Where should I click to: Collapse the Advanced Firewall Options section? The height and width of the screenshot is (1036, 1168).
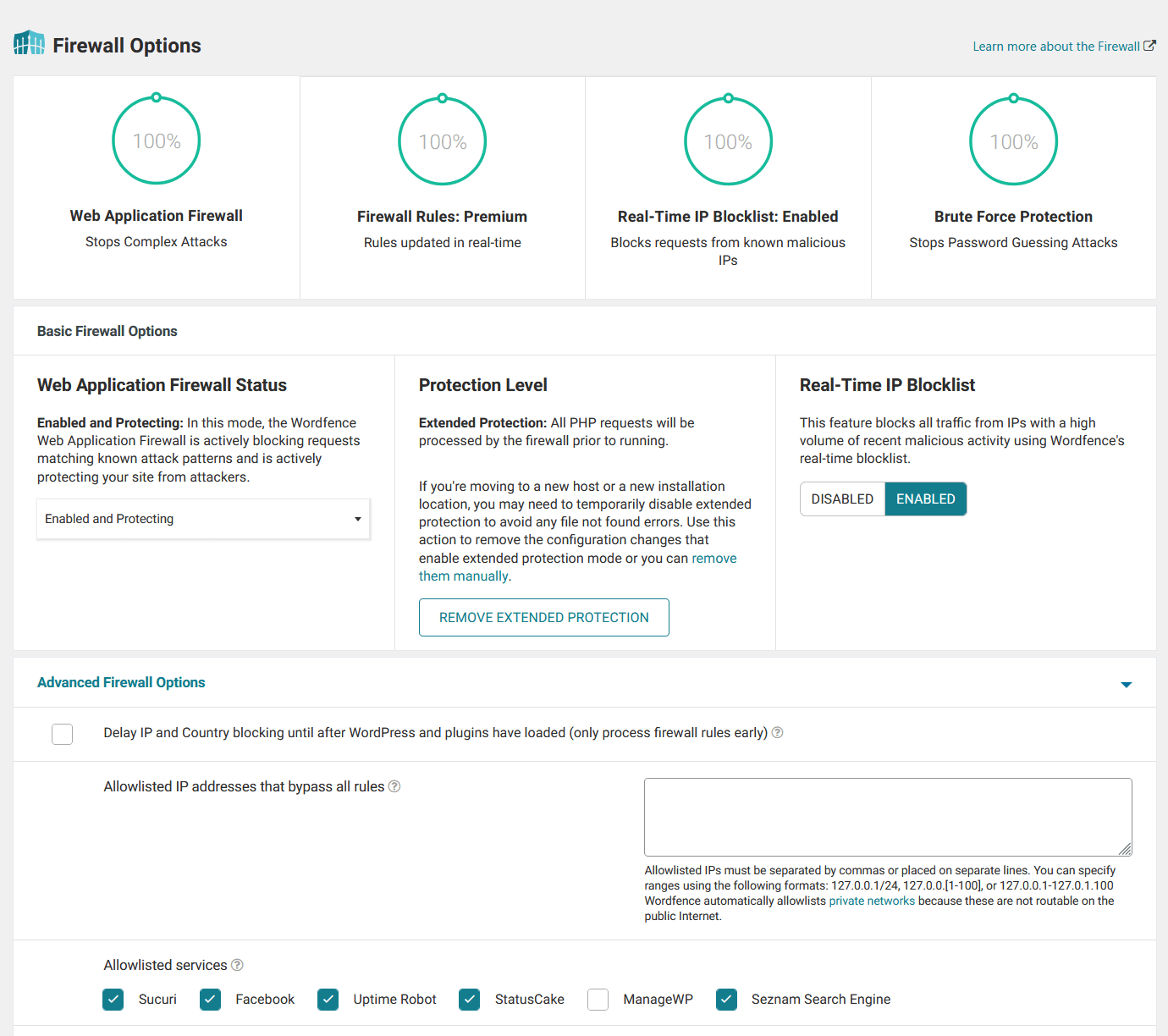1126,683
